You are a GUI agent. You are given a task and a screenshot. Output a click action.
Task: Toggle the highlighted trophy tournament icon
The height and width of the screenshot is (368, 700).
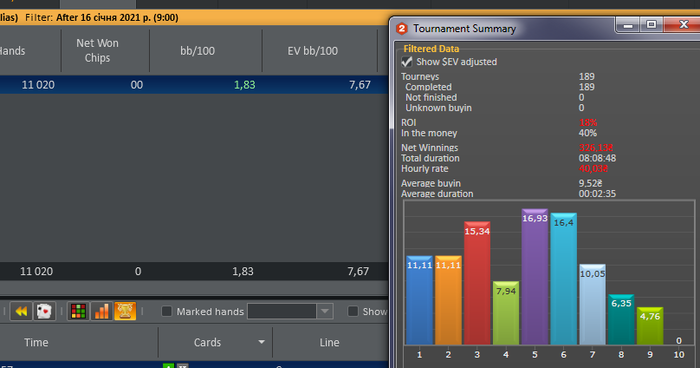click(x=125, y=311)
